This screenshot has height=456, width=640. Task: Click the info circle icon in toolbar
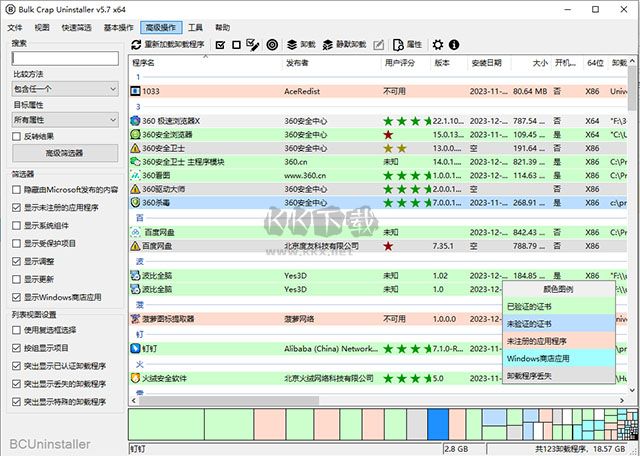pyautogui.click(x=455, y=45)
